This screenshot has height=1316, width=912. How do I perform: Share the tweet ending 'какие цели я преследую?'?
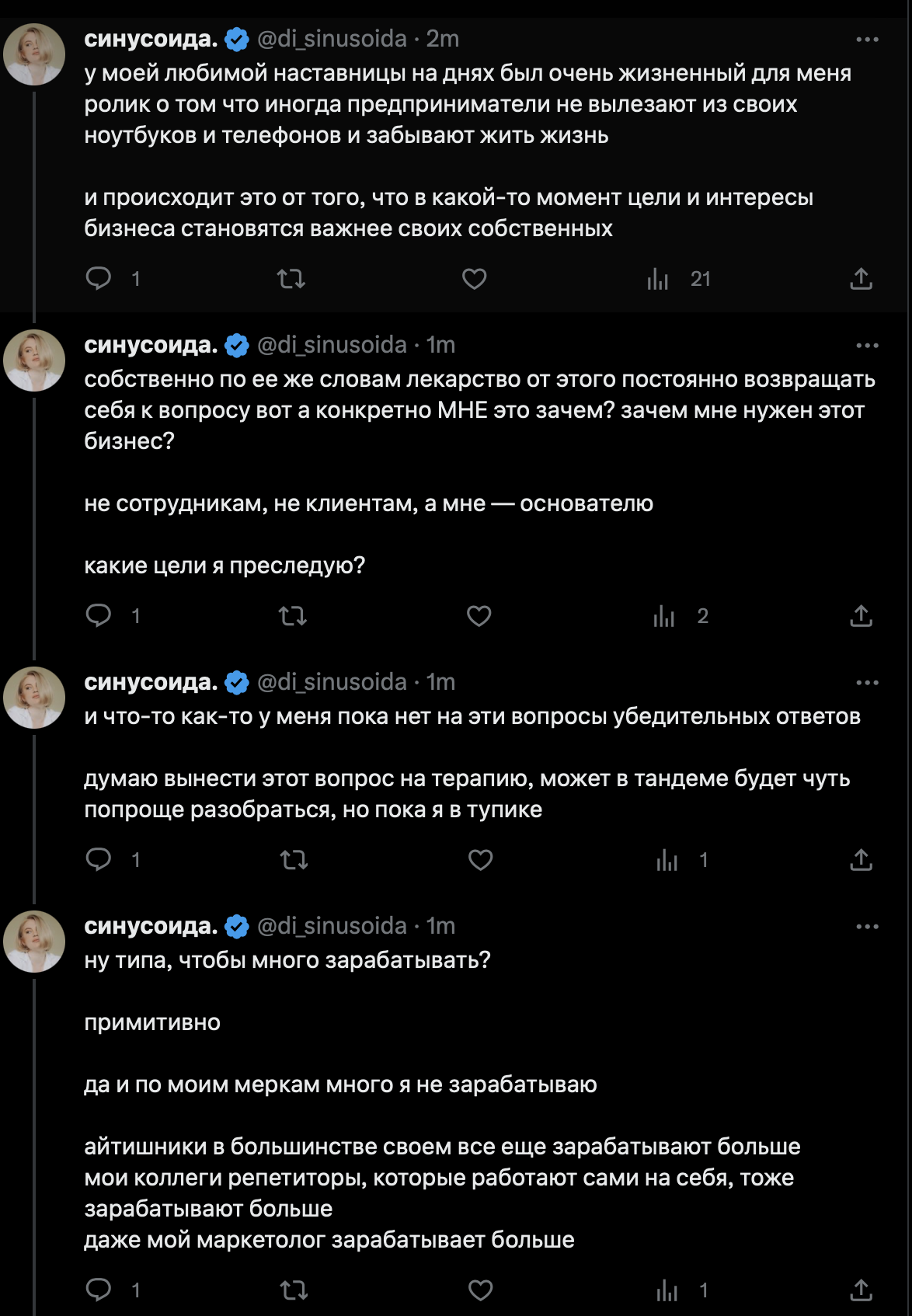(x=861, y=616)
